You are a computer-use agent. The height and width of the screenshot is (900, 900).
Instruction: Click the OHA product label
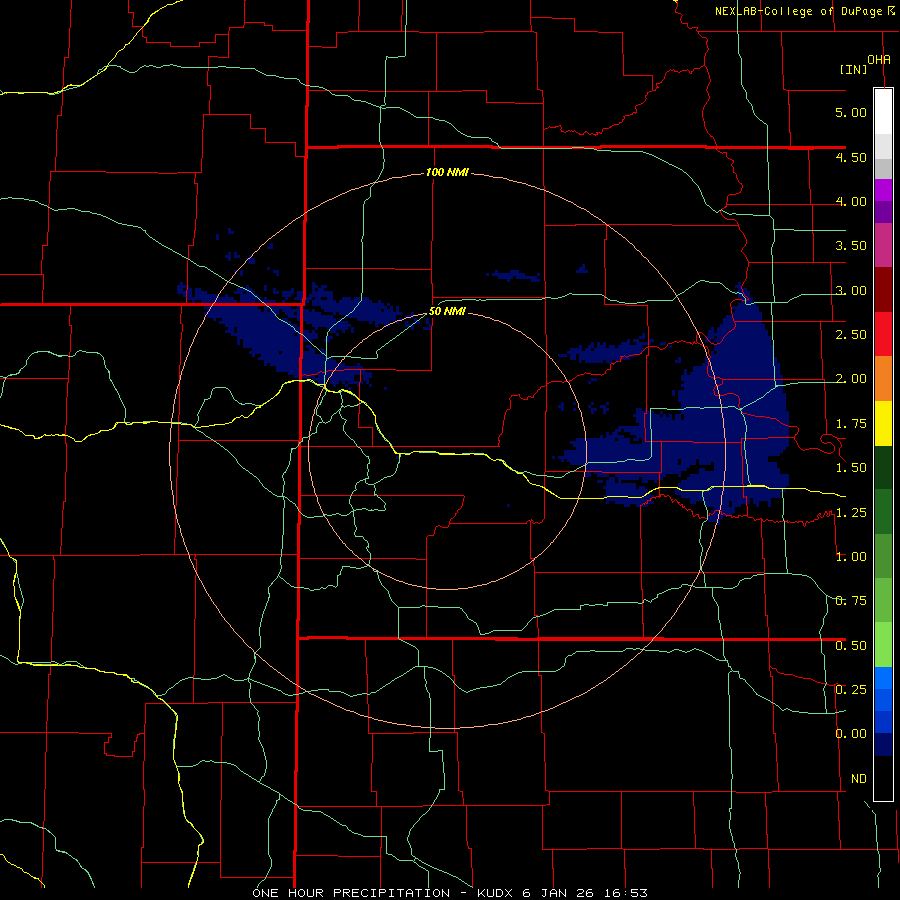(x=879, y=60)
